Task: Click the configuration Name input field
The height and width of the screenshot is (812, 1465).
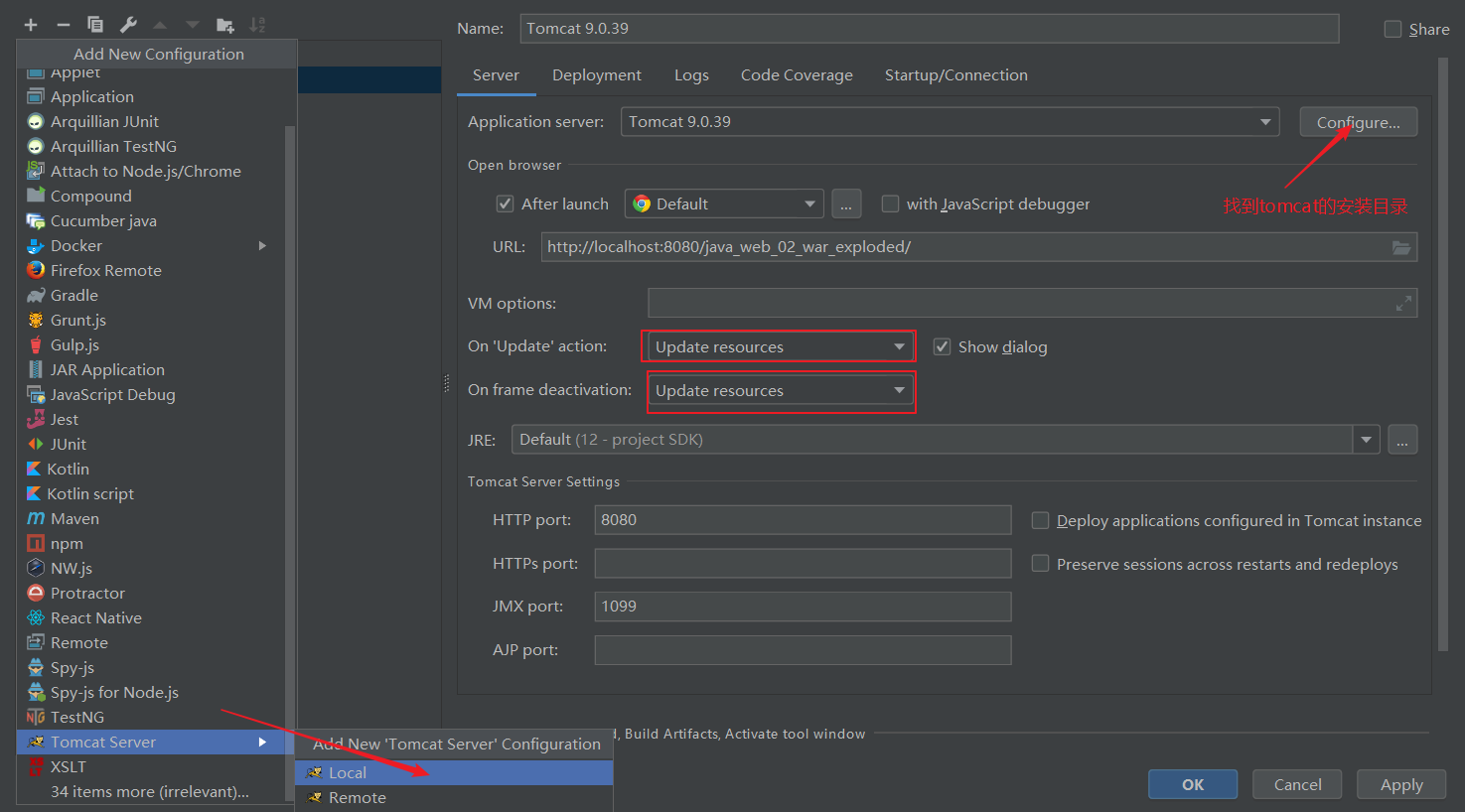Action: (x=929, y=29)
